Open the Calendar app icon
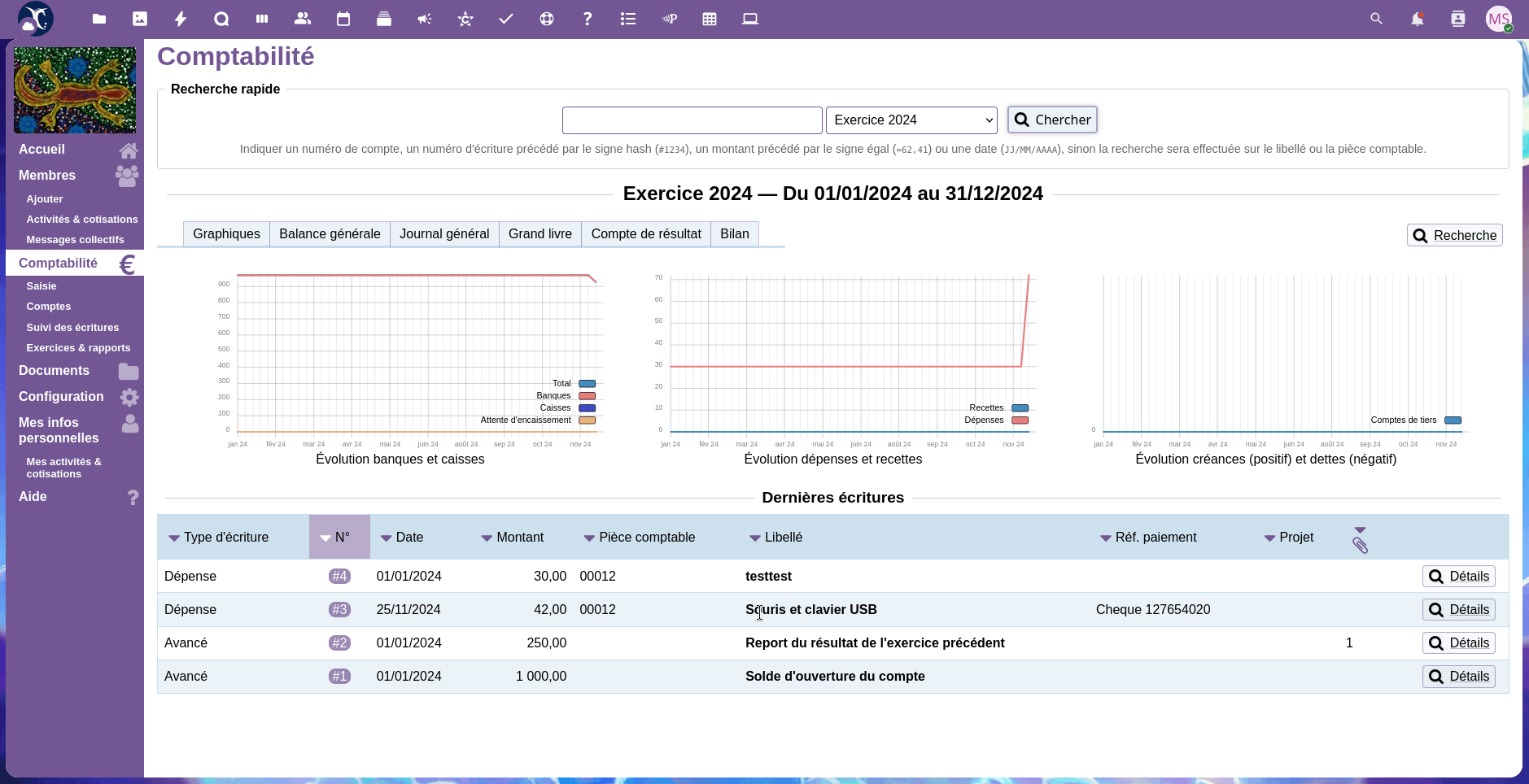1529x784 pixels. [343, 19]
